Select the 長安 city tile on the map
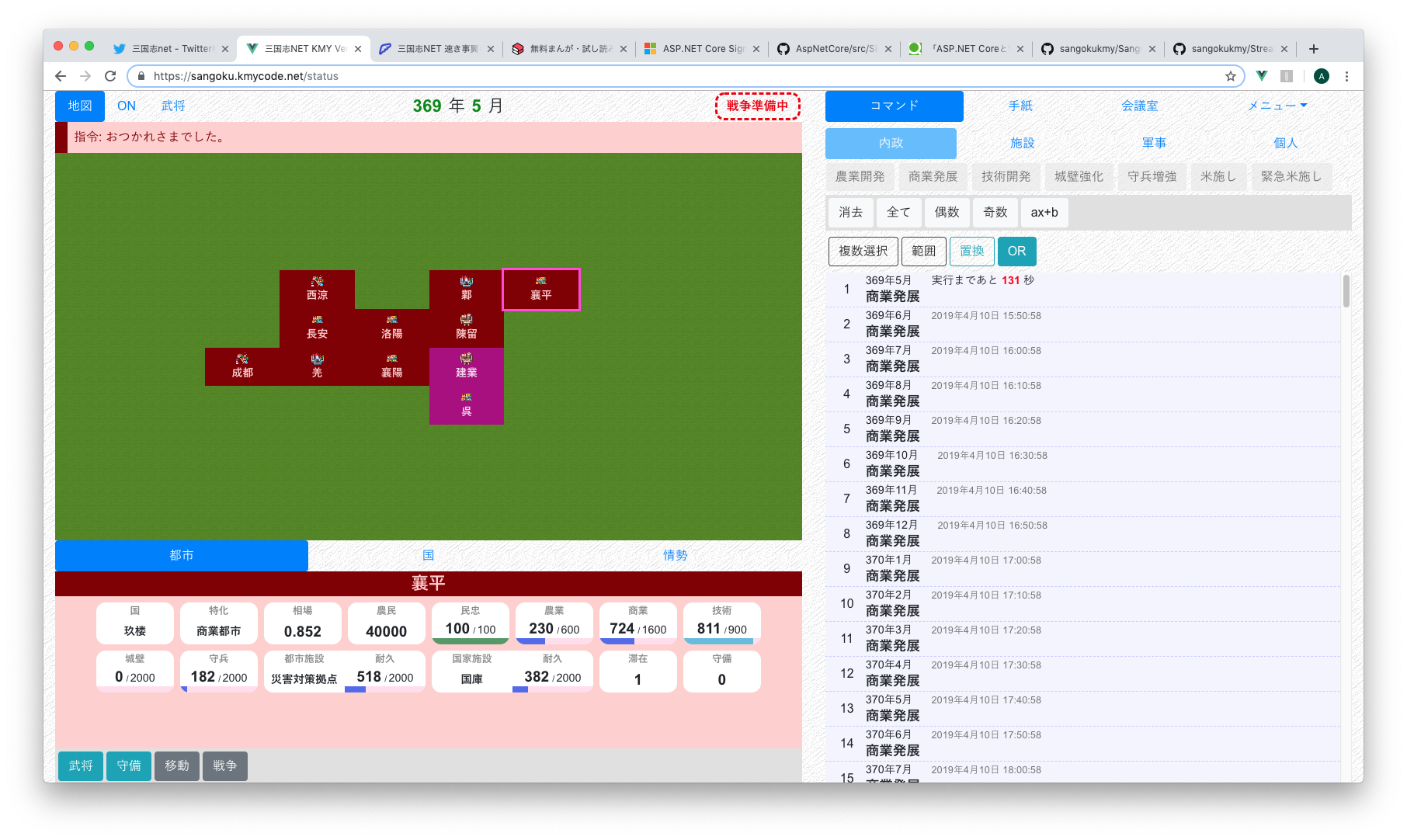 (317, 328)
